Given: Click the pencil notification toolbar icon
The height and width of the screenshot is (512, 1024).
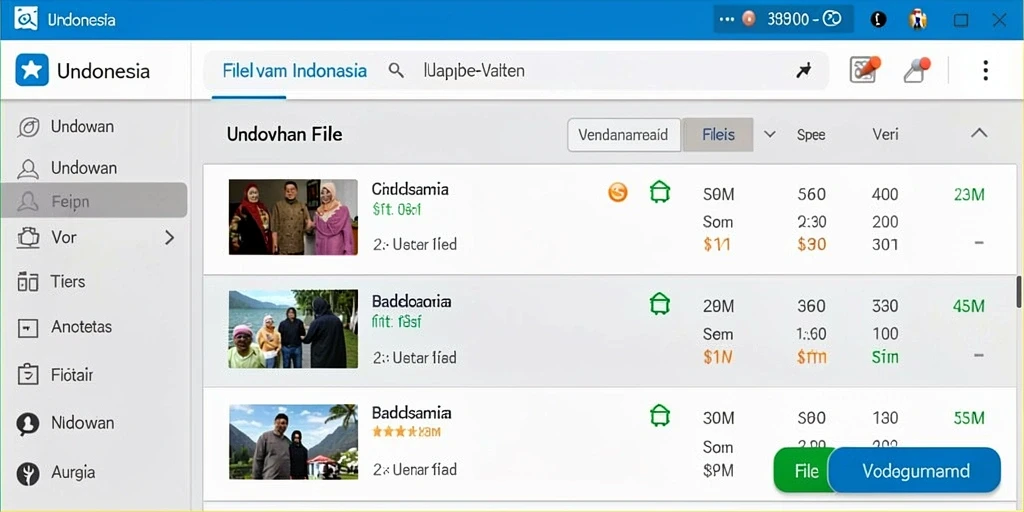Looking at the screenshot, I should tap(916, 70).
